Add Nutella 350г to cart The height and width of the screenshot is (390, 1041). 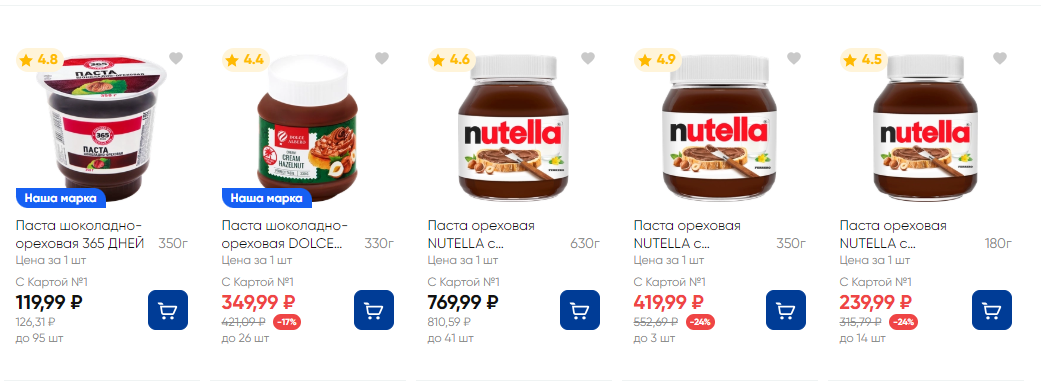(786, 310)
